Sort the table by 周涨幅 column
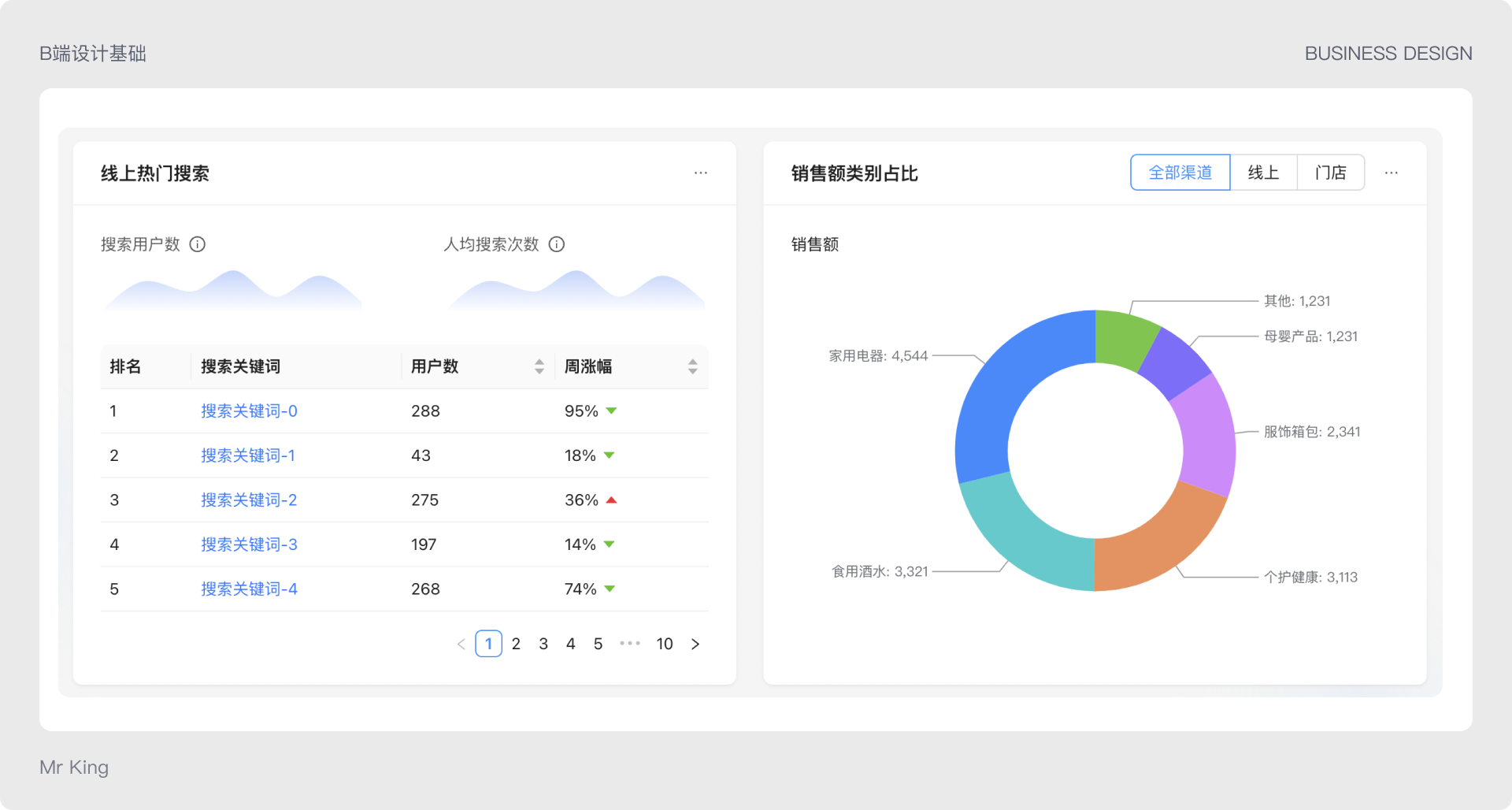The image size is (1512, 810). click(x=692, y=366)
